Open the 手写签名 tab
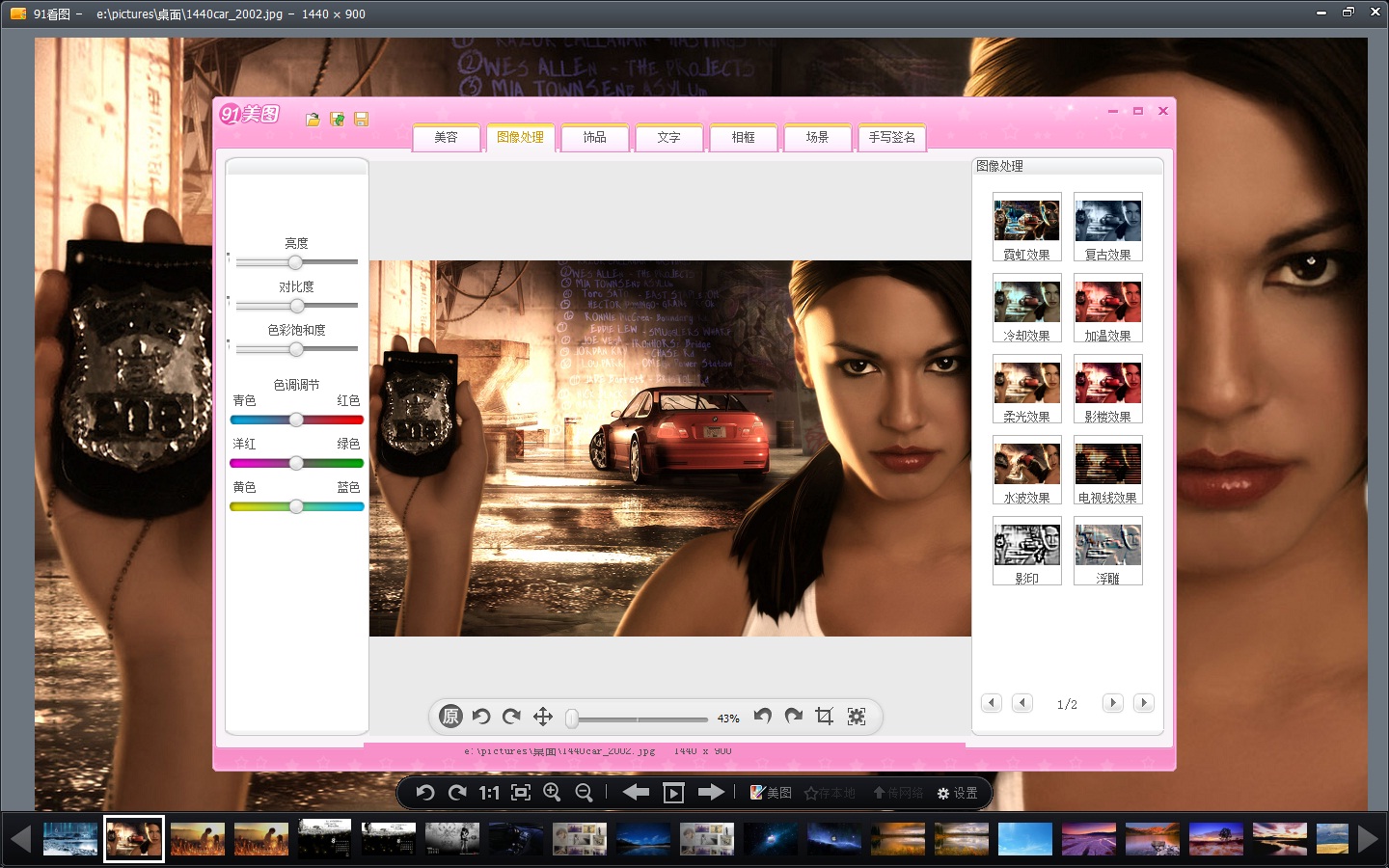The width and height of the screenshot is (1389, 868). pos(892,138)
